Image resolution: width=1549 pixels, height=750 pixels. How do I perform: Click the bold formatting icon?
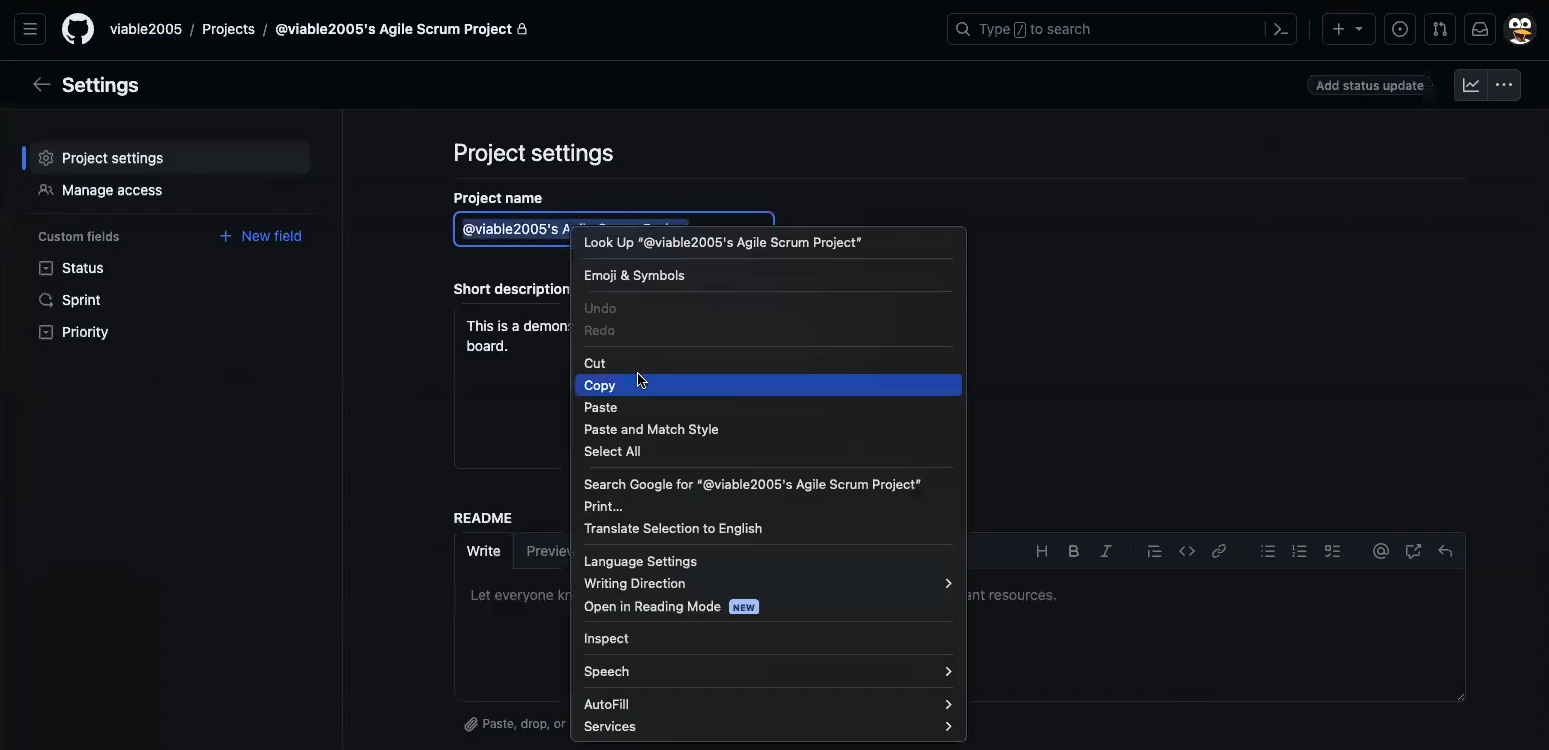click(x=1074, y=551)
